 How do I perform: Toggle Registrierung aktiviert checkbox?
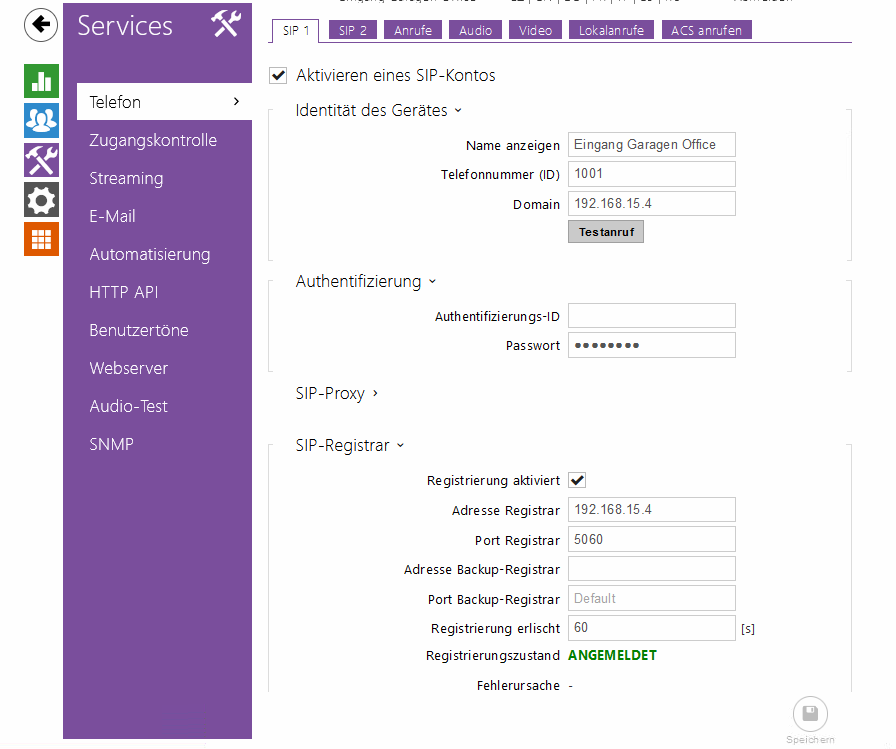[x=577, y=480]
